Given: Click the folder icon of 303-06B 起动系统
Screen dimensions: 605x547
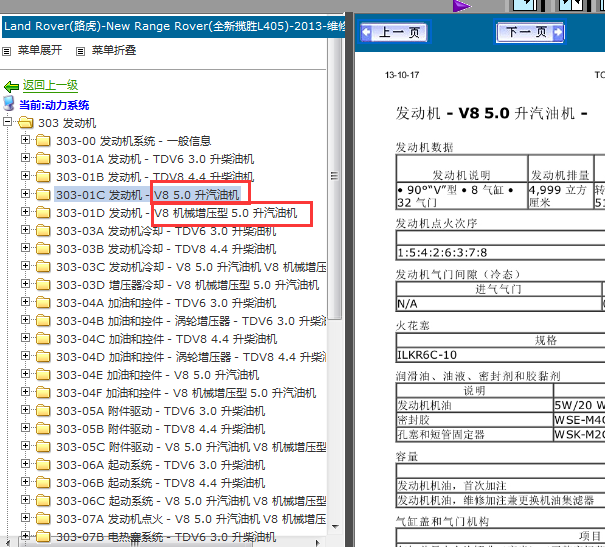Looking at the screenshot, I should (43, 483).
